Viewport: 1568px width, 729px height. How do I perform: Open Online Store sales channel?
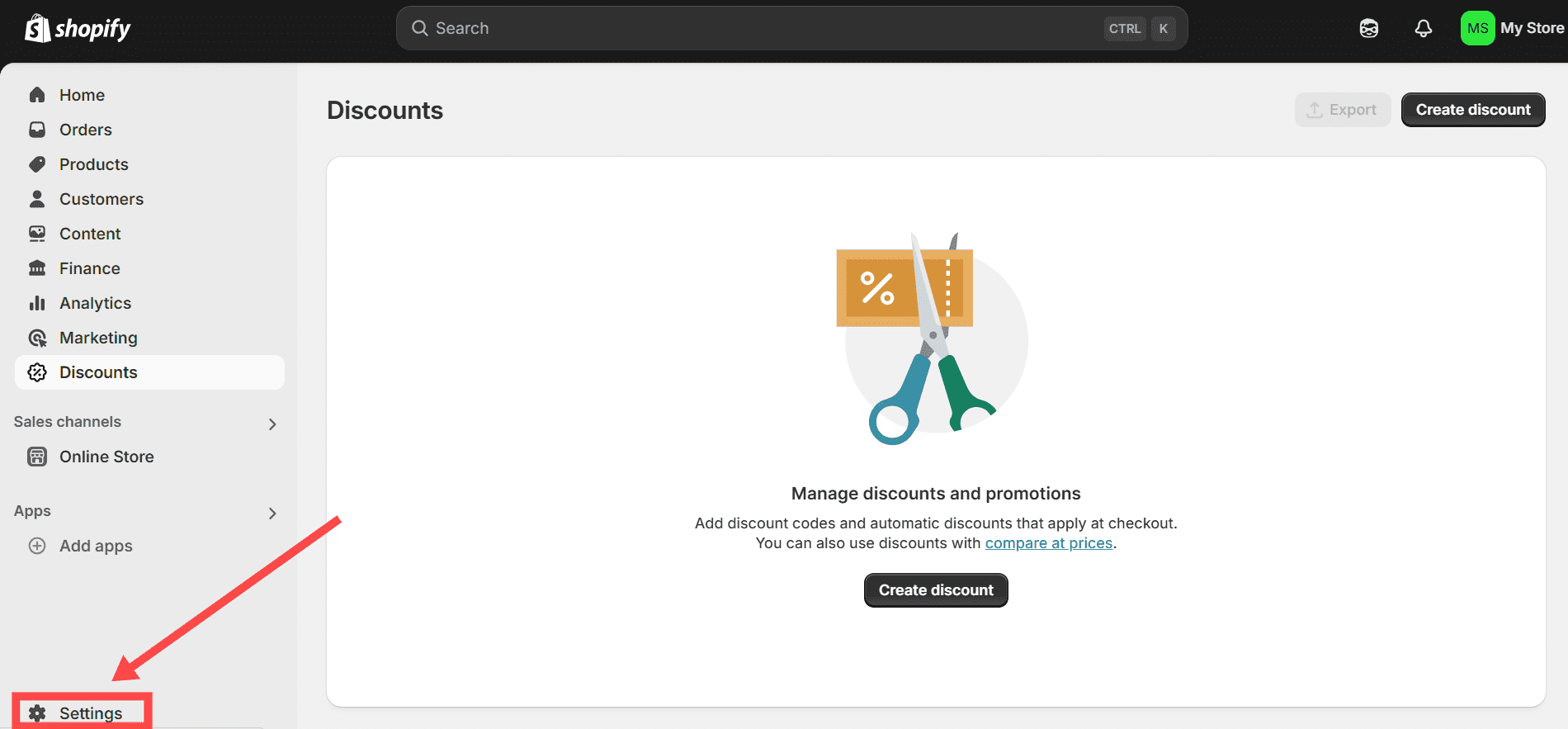click(x=106, y=457)
